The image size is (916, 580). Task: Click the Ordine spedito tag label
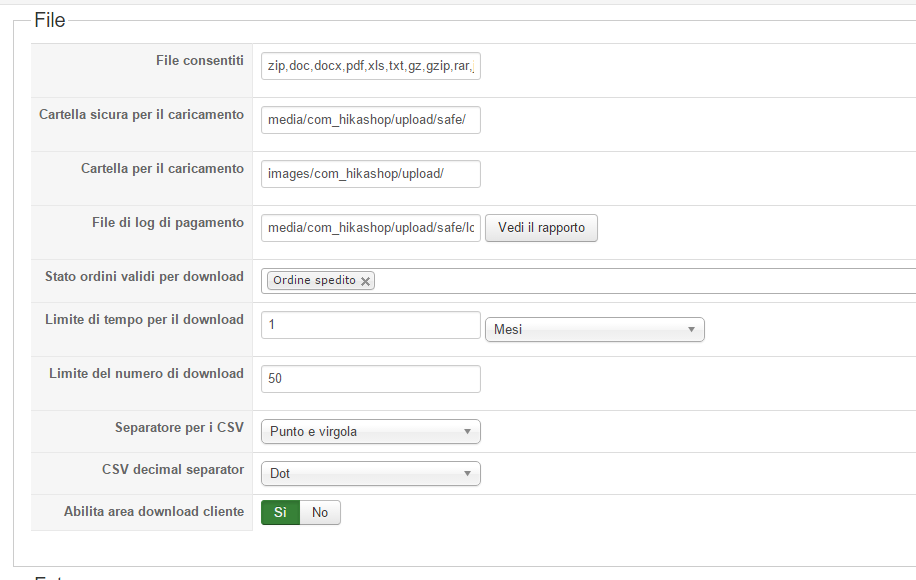pyautogui.click(x=313, y=281)
